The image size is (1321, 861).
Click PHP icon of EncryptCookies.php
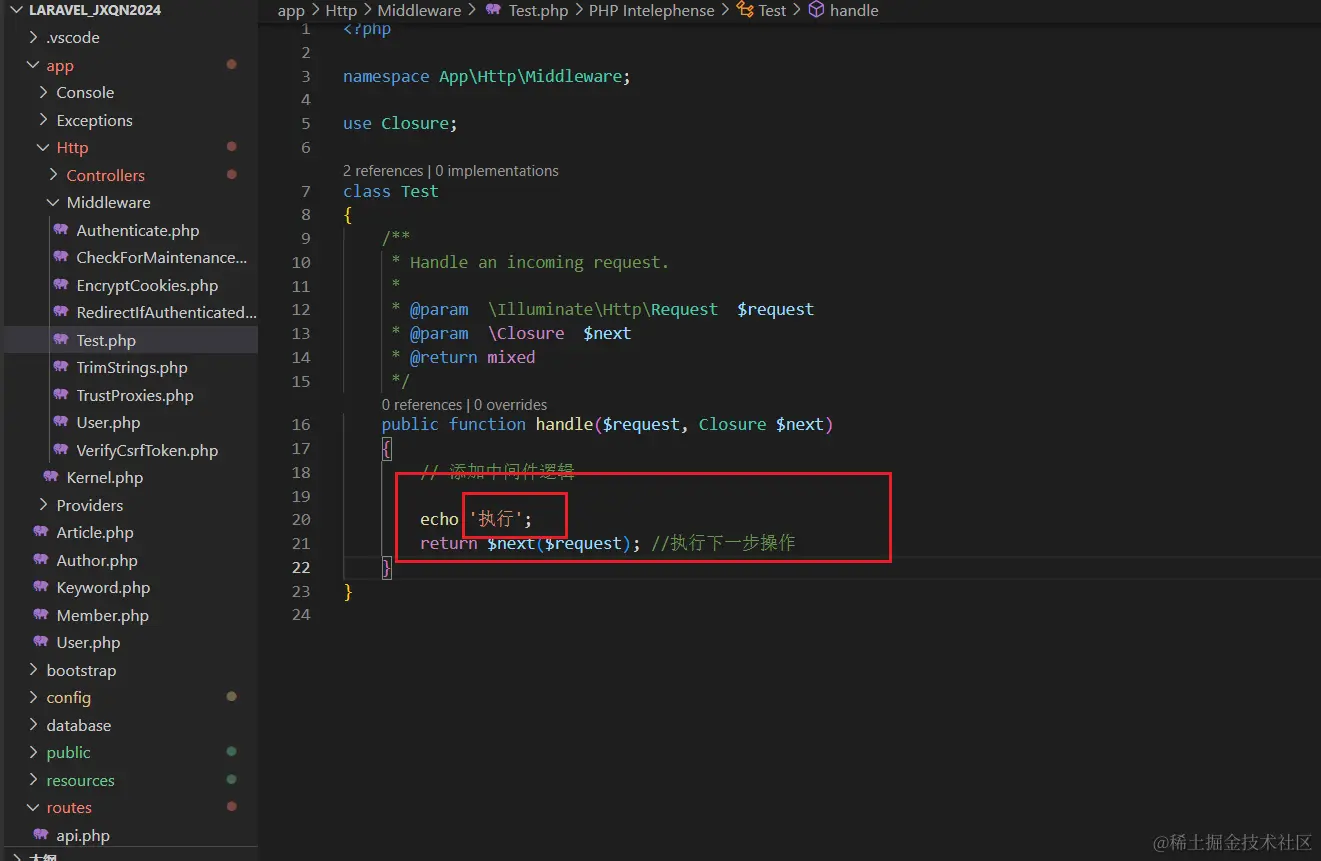point(61,285)
